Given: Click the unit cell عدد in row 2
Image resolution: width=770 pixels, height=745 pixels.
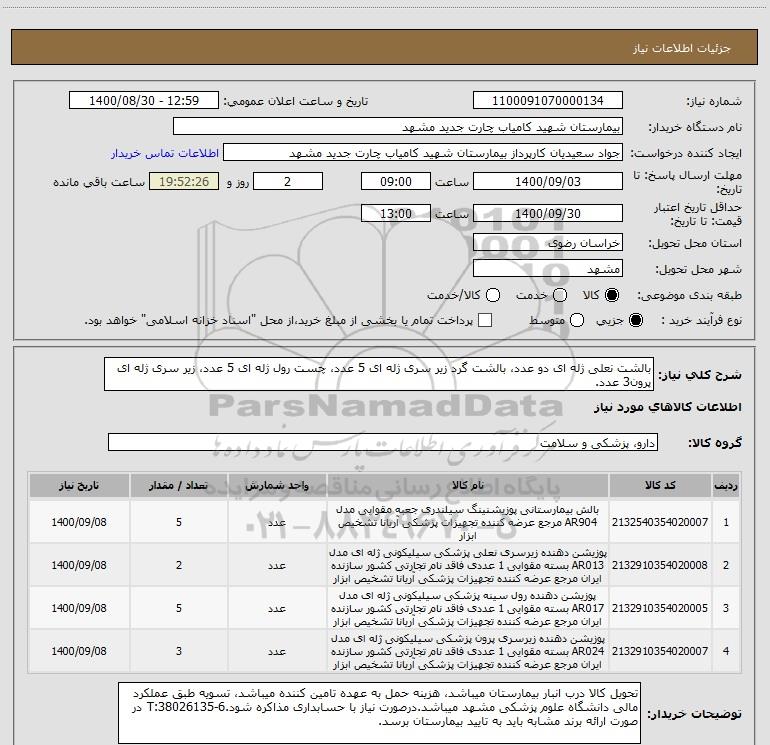Looking at the screenshot, I should [277, 565].
